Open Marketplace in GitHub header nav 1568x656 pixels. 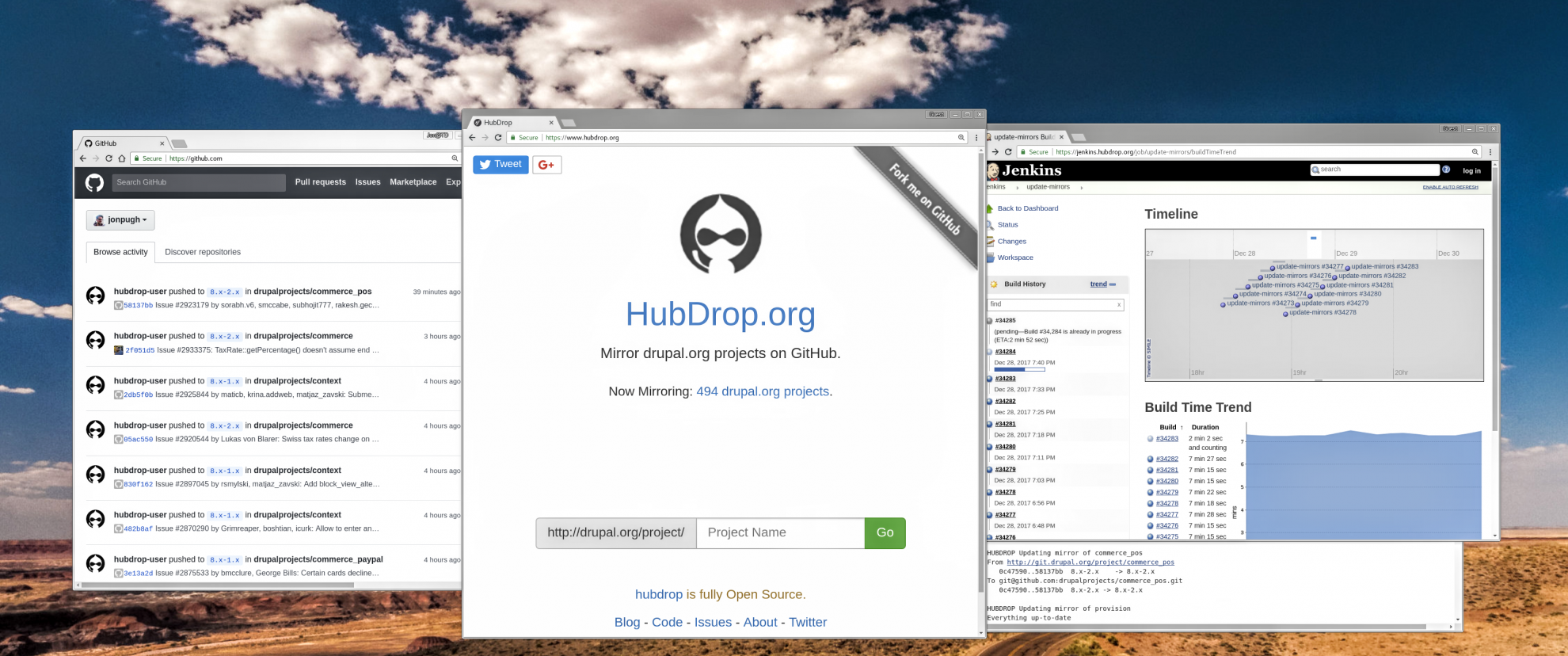[x=413, y=182]
